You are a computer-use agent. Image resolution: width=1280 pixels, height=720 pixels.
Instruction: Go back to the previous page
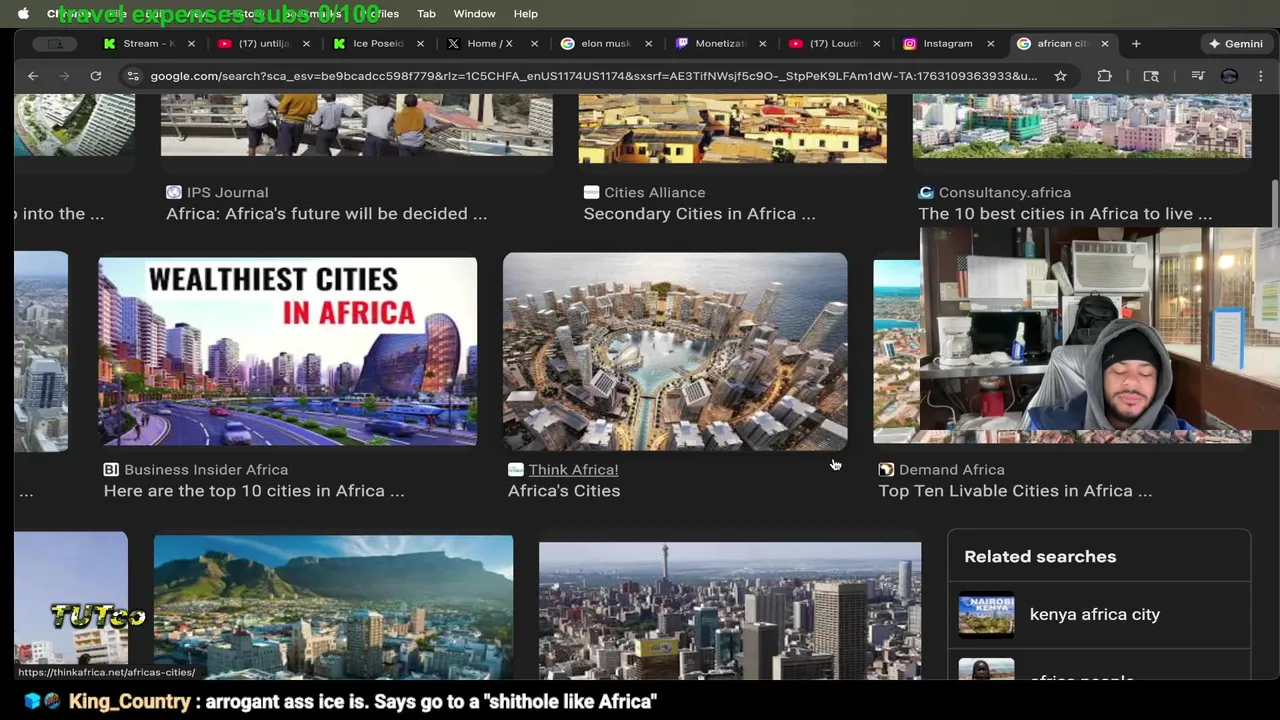point(33,76)
